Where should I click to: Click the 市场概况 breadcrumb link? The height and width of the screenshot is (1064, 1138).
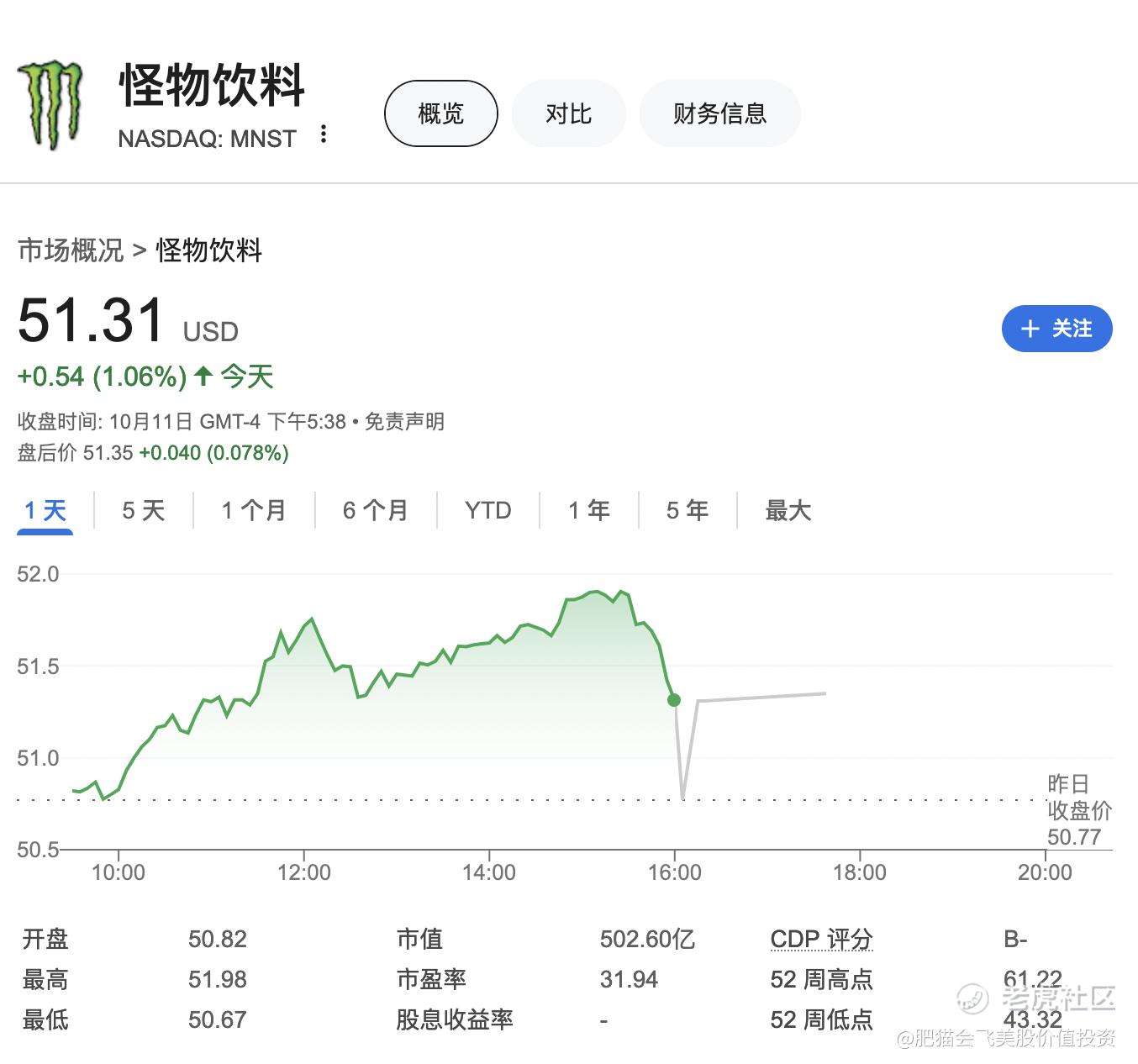coord(71,250)
